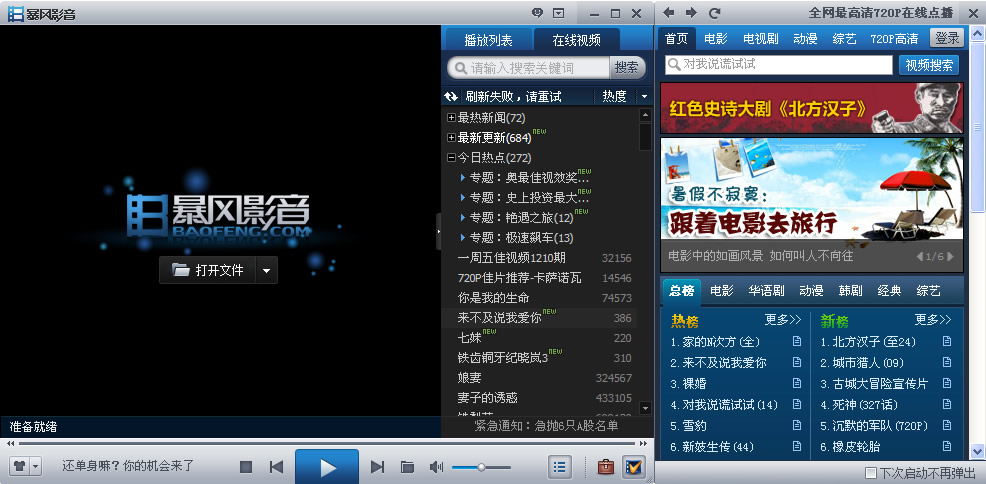Click the reload icon in browser panel
The width and height of the screenshot is (986, 484).
pos(714,13)
